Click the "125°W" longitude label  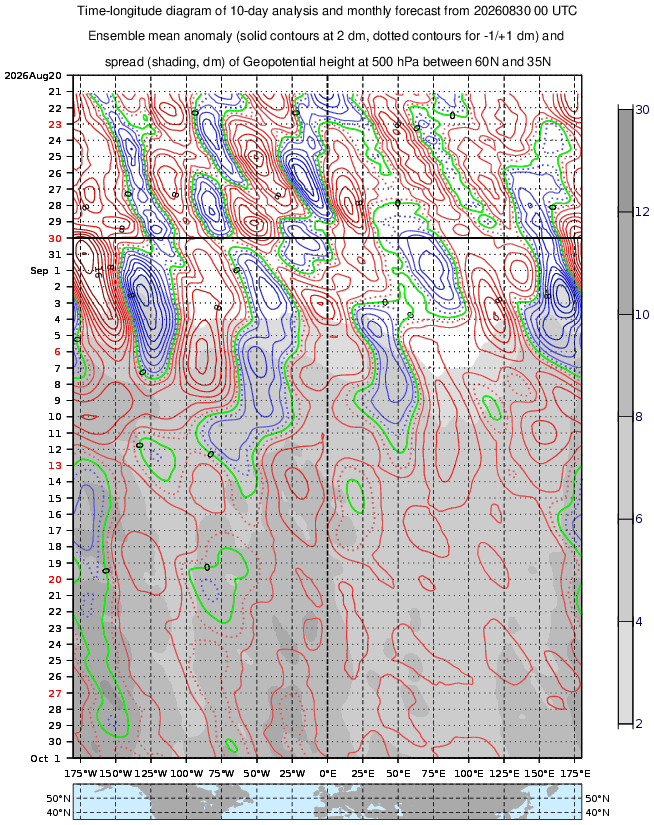point(151,773)
